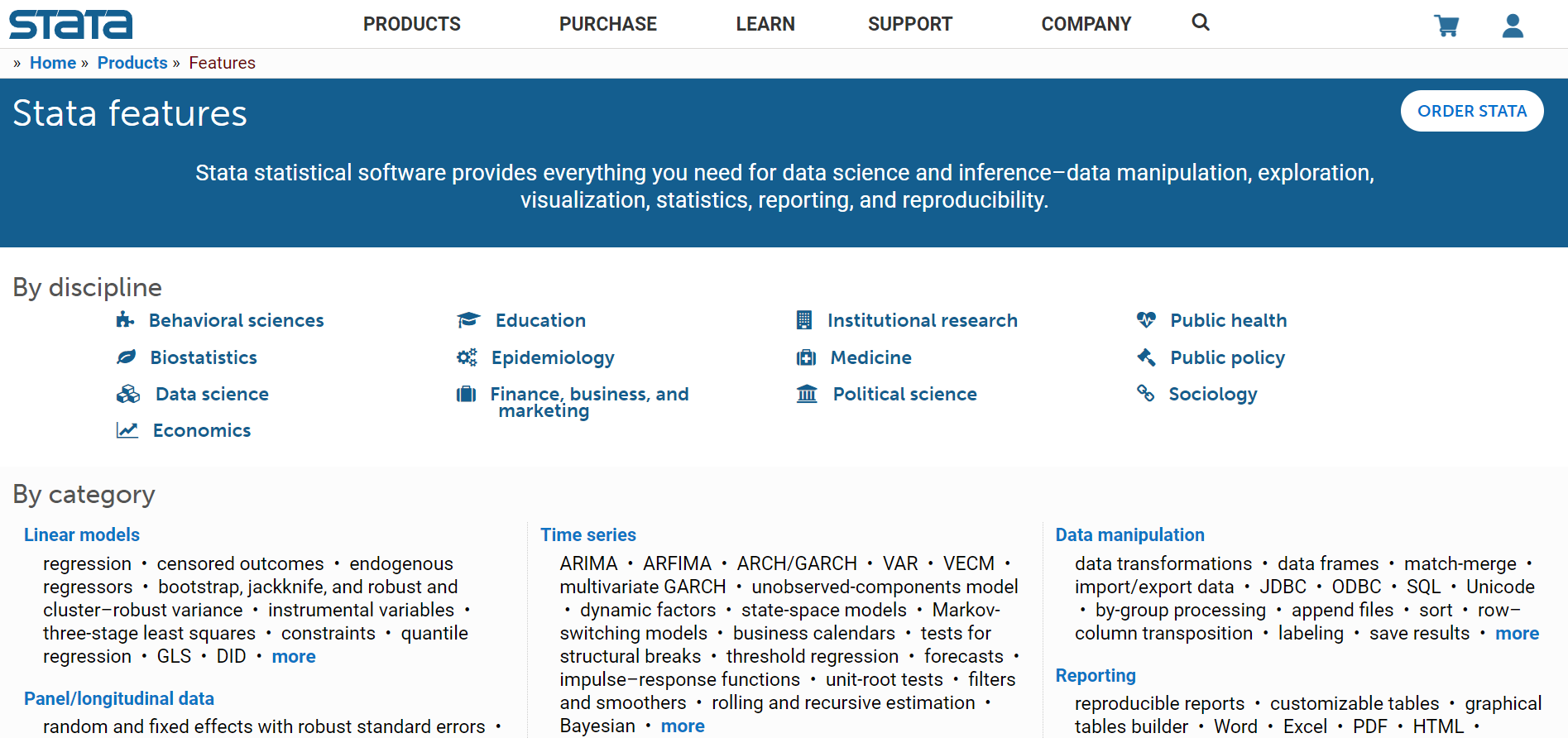The image size is (1568, 738).
Task: Open the Linear models category heading
Action: pyautogui.click(x=82, y=534)
